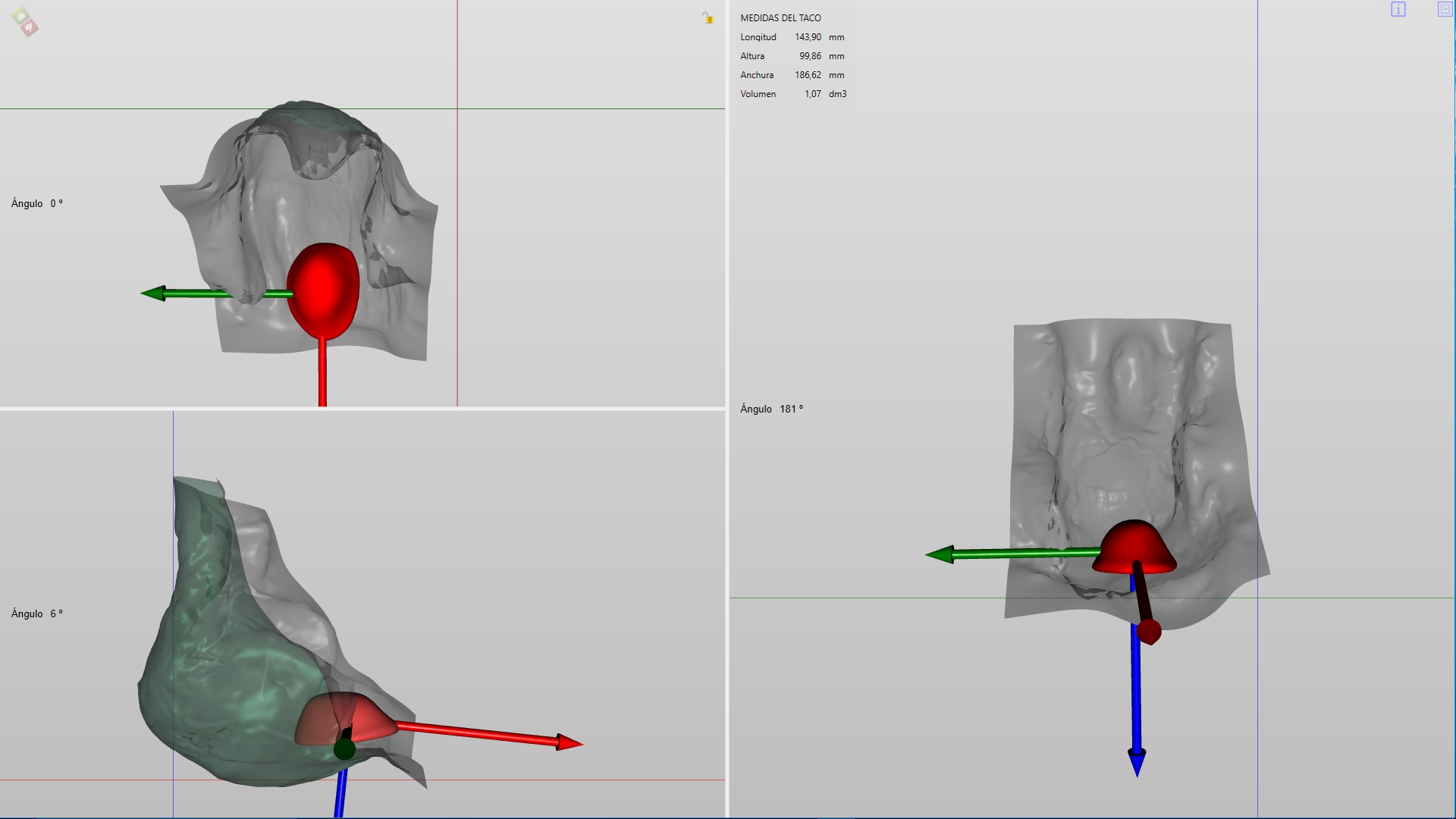Viewport: 1456px width, 819px height.
Task: Grab the dark red knob handle in right view
Action: click(x=1149, y=632)
